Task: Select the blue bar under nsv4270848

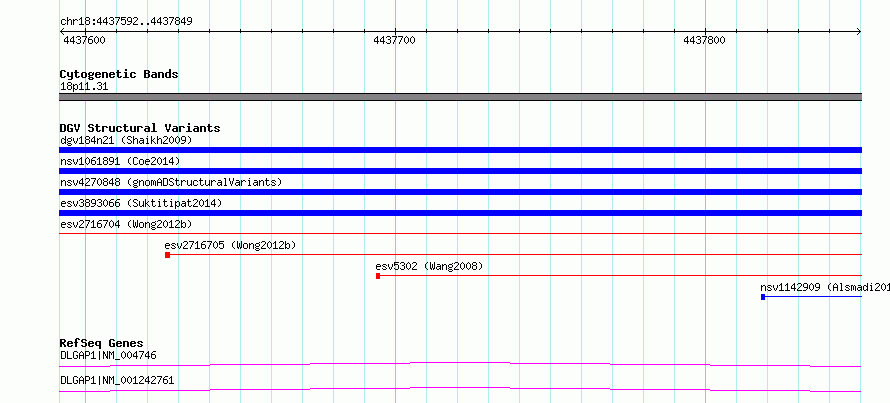Action: [460, 192]
